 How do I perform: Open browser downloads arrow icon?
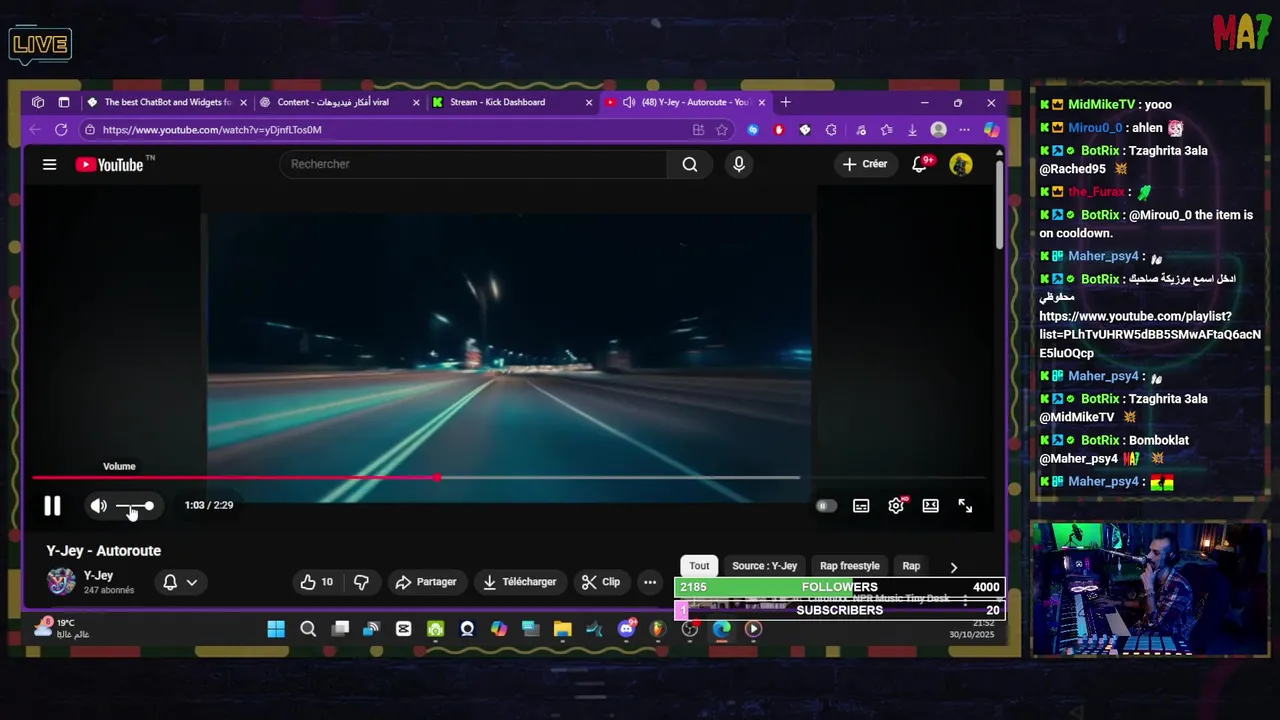pos(912,130)
